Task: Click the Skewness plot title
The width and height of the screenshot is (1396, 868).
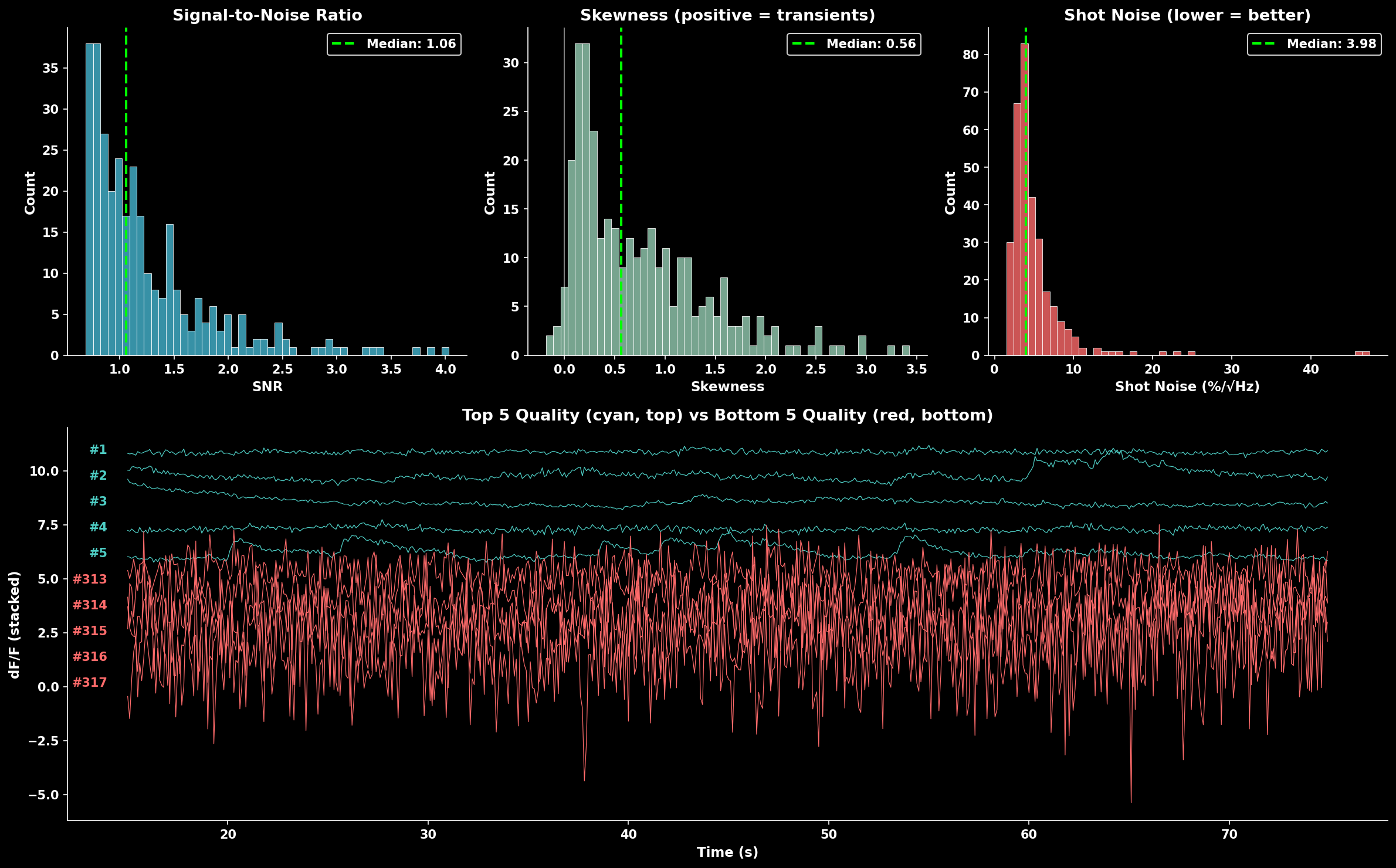Action: pyautogui.click(x=727, y=15)
